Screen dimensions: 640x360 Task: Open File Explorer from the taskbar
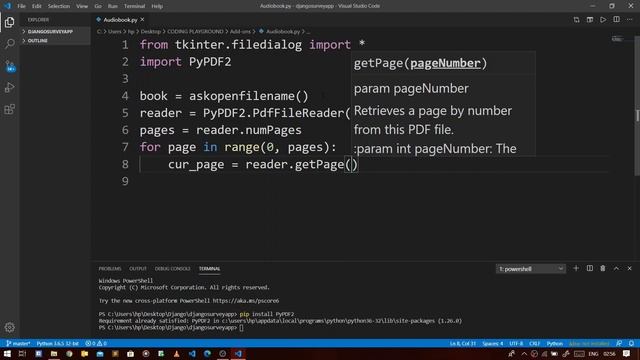tap(54, 353)
